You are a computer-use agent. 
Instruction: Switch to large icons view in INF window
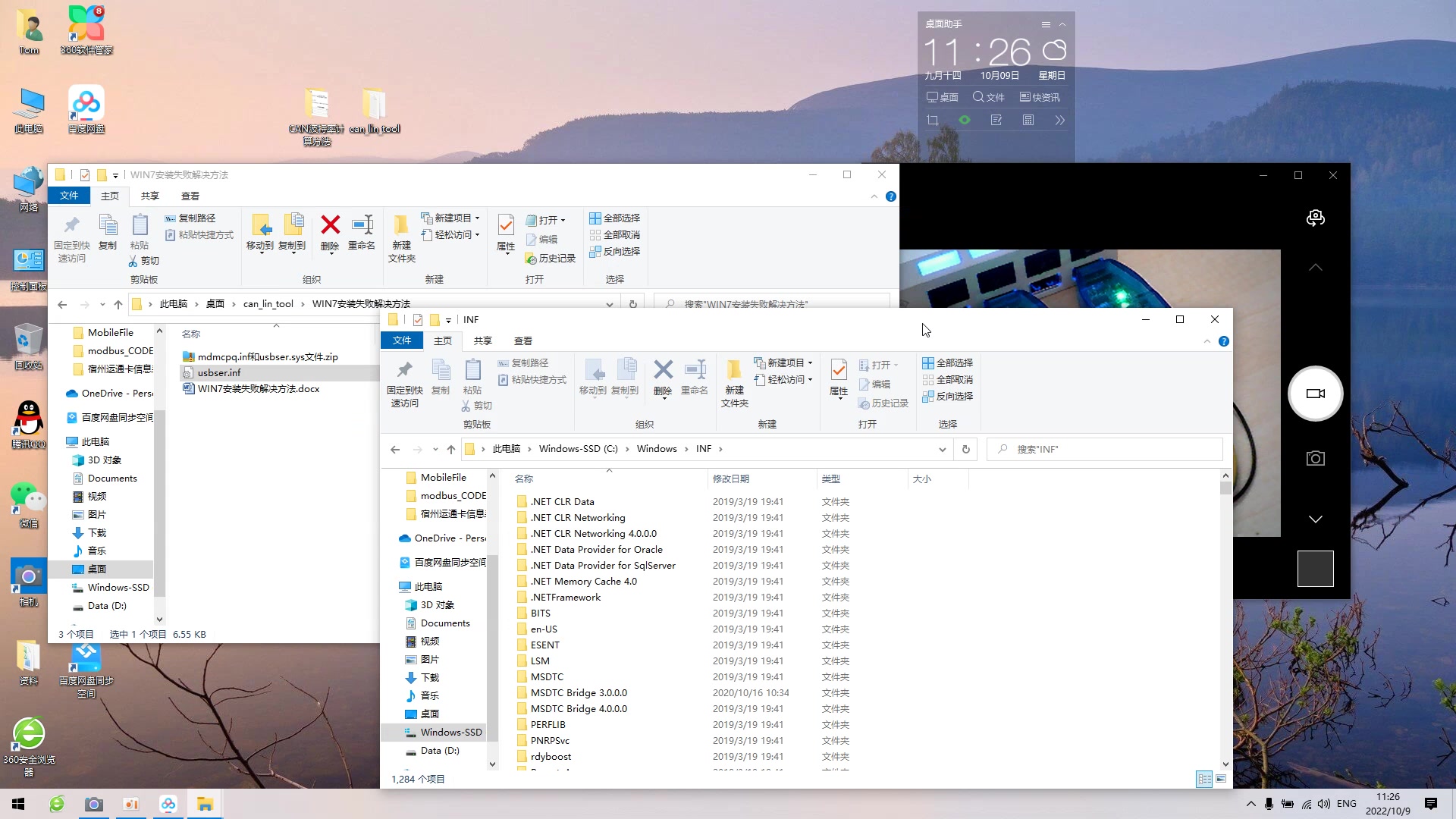[1221, 779]
